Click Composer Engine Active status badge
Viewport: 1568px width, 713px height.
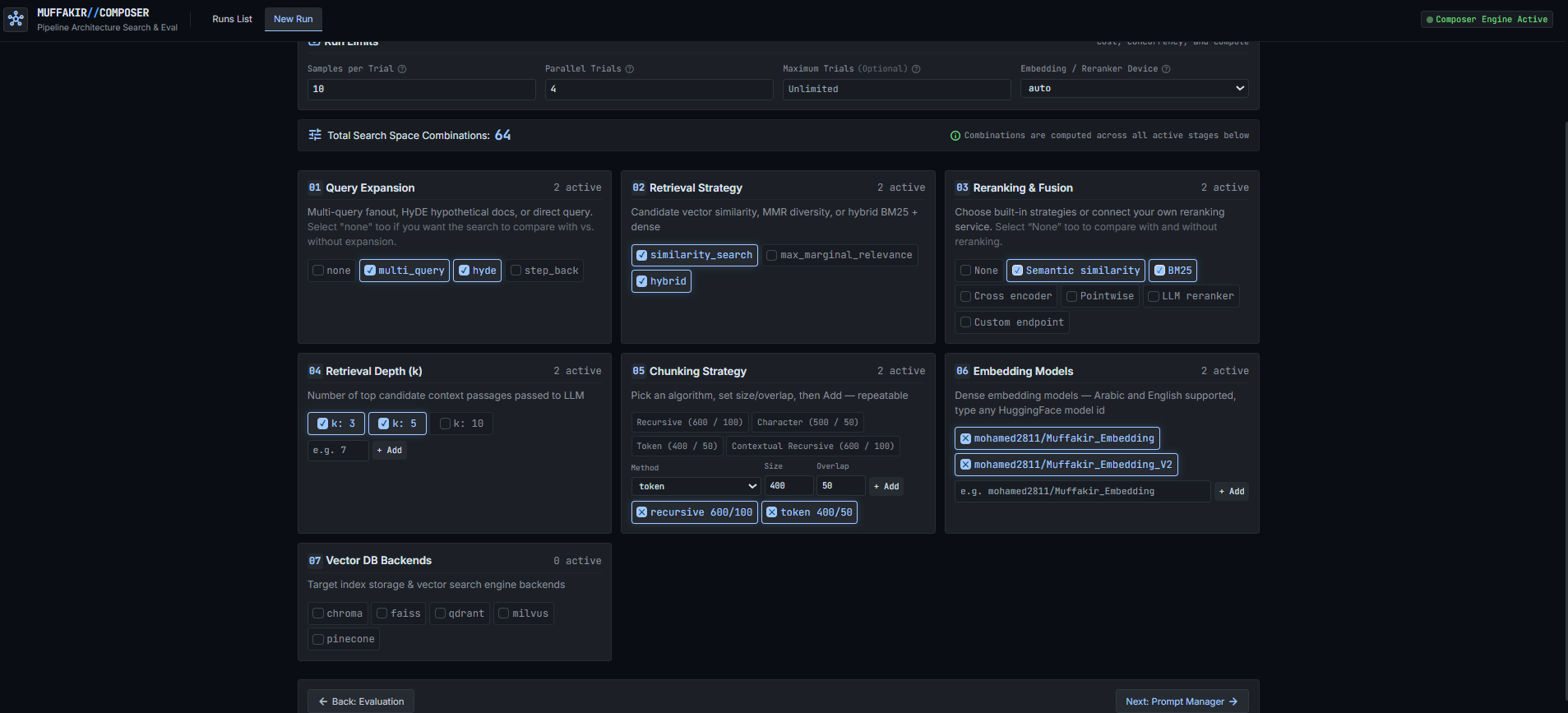click(x=1487, y=19)
